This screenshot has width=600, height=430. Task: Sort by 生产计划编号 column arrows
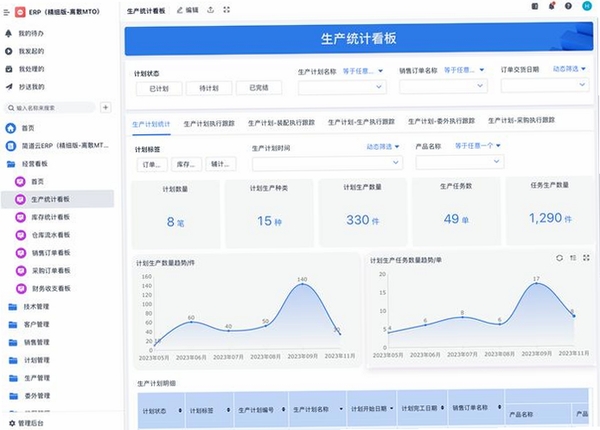point(284,409)
